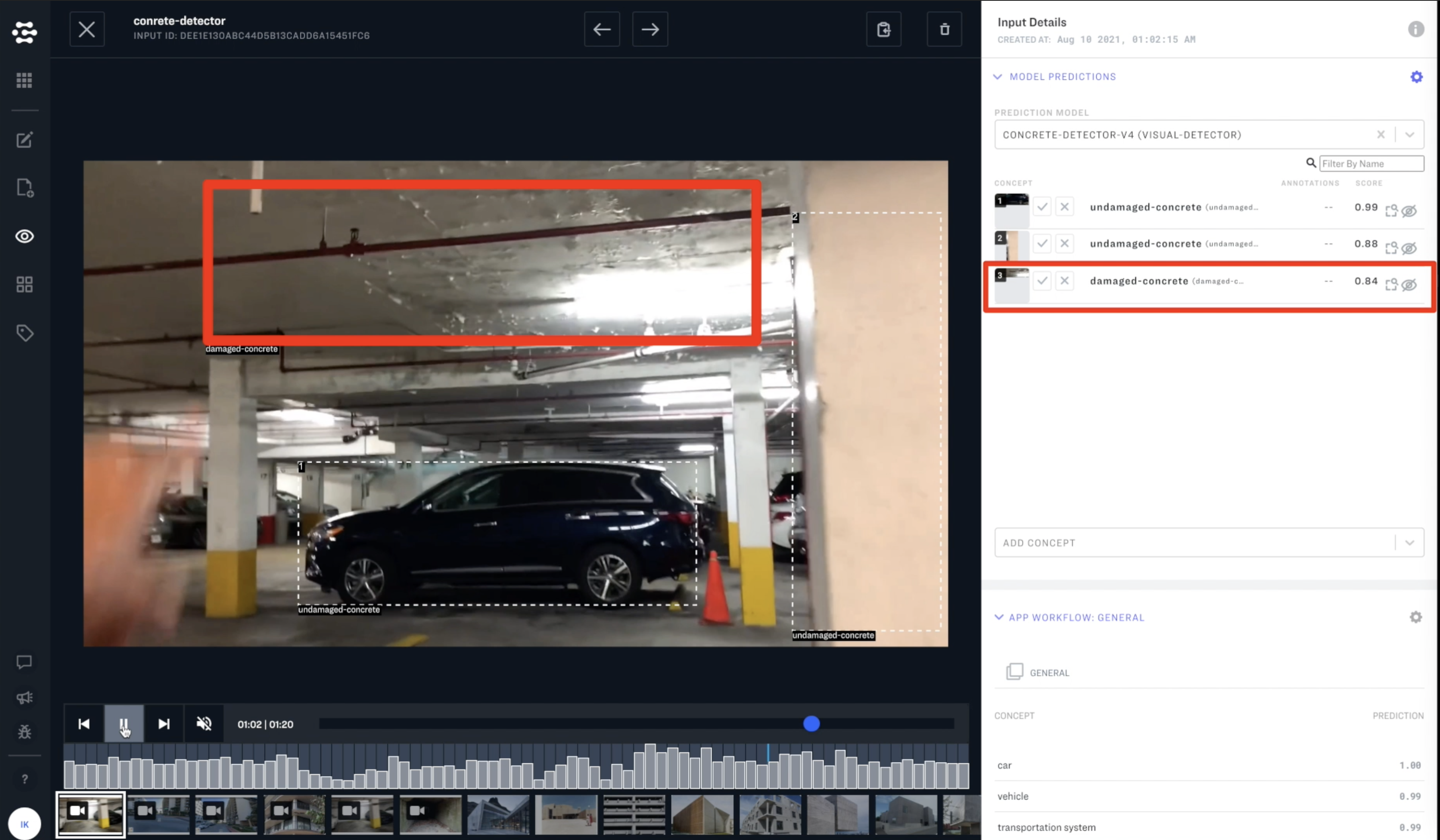Click the tag icon in left sidebar
The height and width of the screenshot is (840, 1440).
coord(24,333)
